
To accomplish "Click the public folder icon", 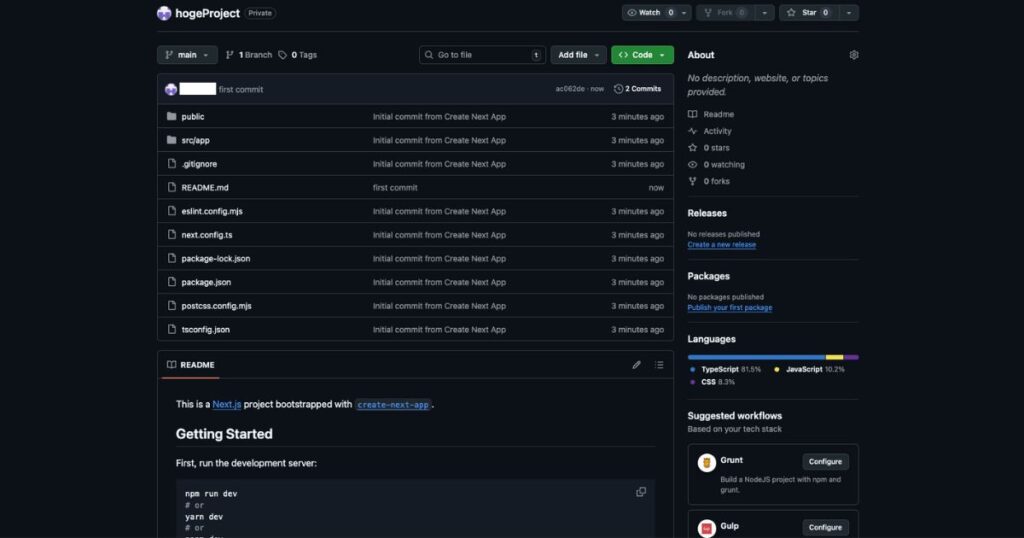I will click(171, 116).
